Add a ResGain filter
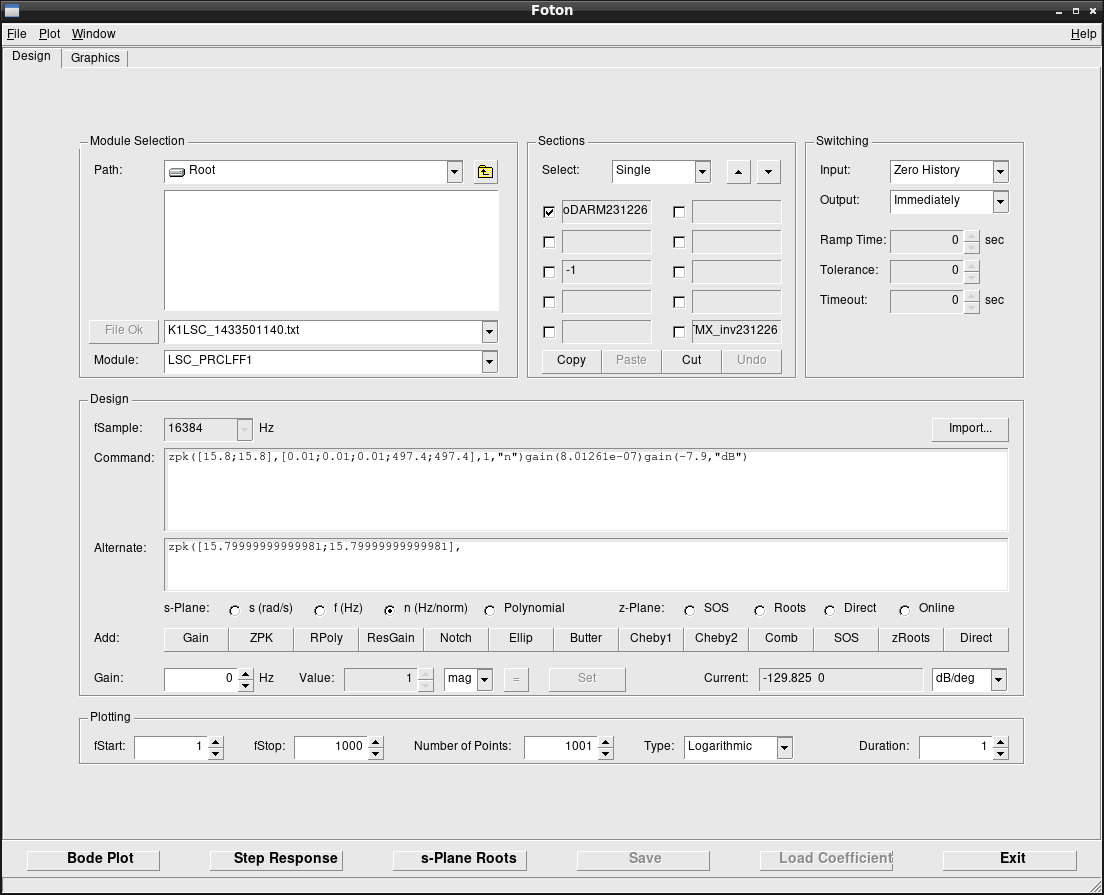 [x=391, y=639]
